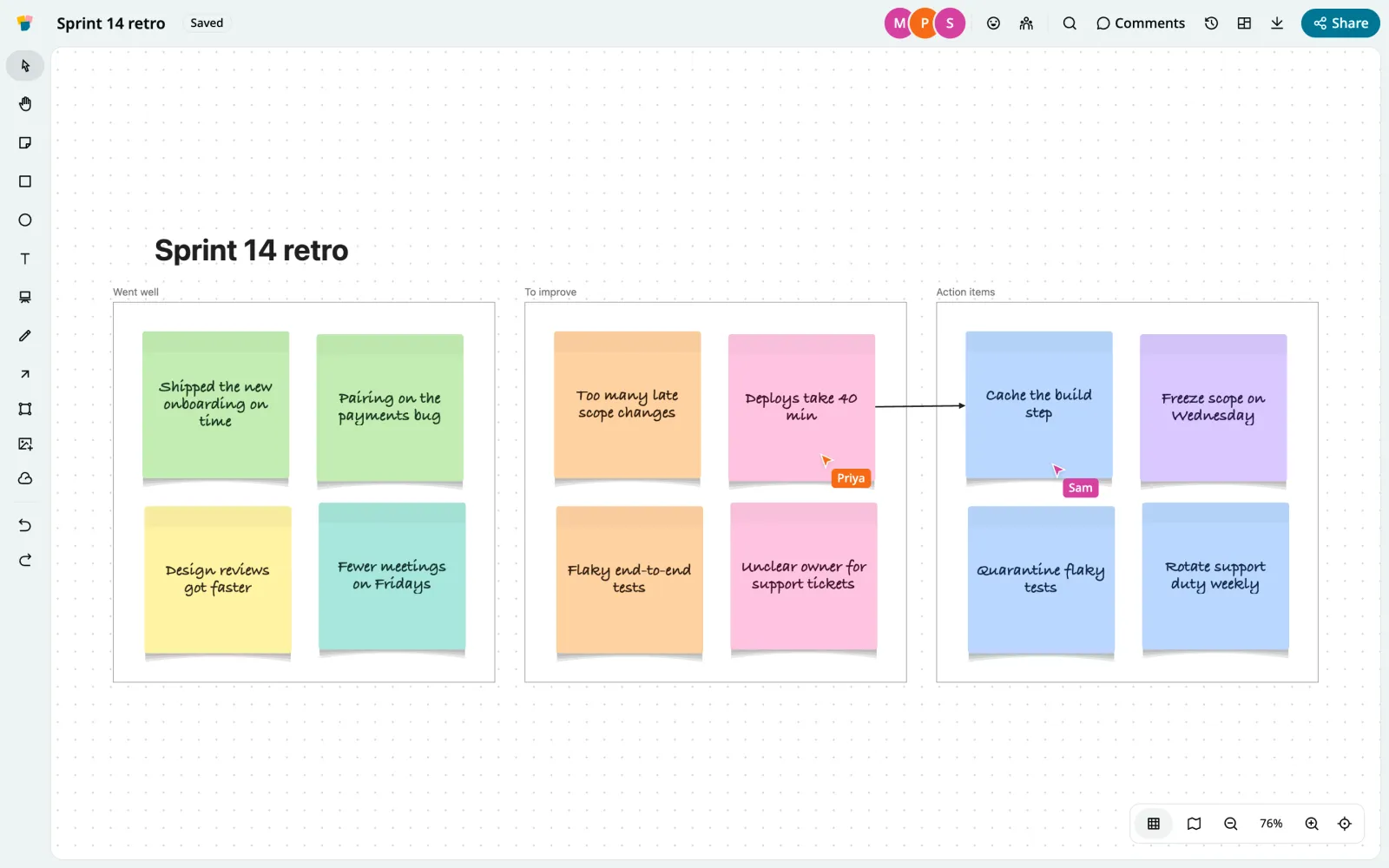Click the undo arrow

coord(25,525)
